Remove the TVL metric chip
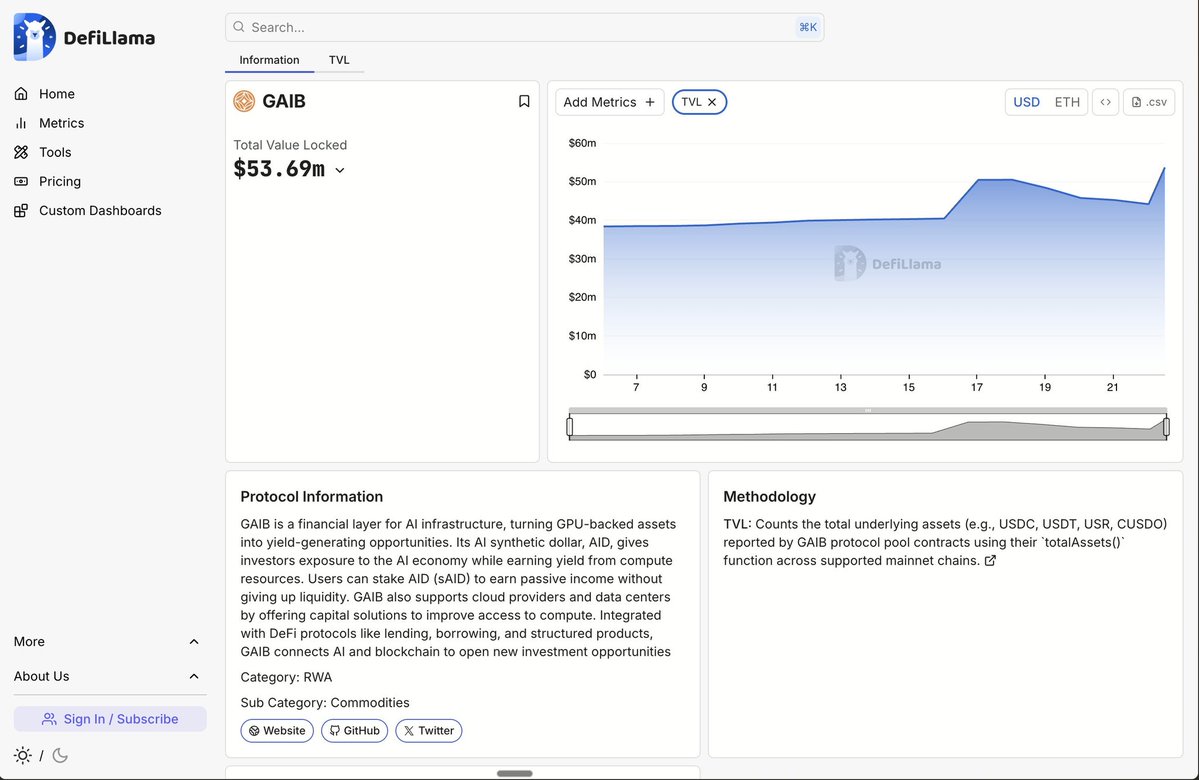 coord(712,102)
